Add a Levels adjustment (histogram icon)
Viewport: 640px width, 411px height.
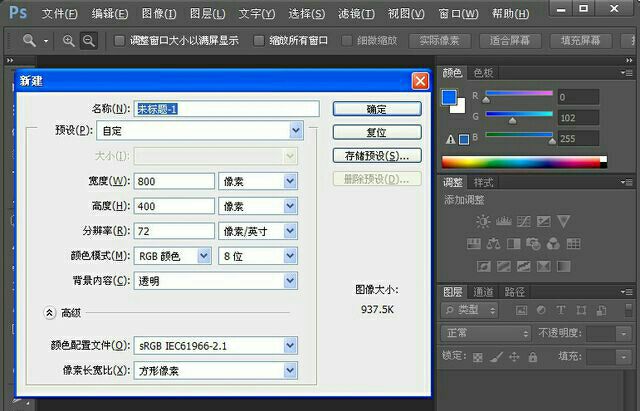(505, 221)
